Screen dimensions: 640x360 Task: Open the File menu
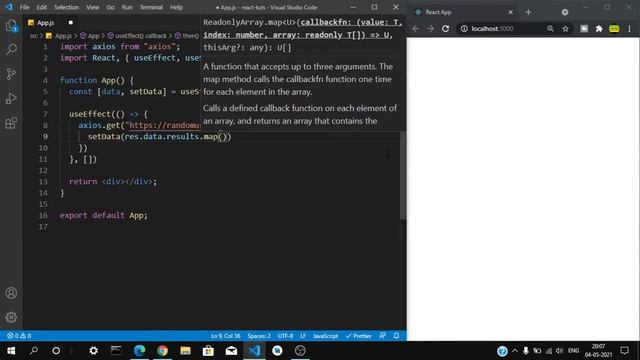[x=24, y=7]
